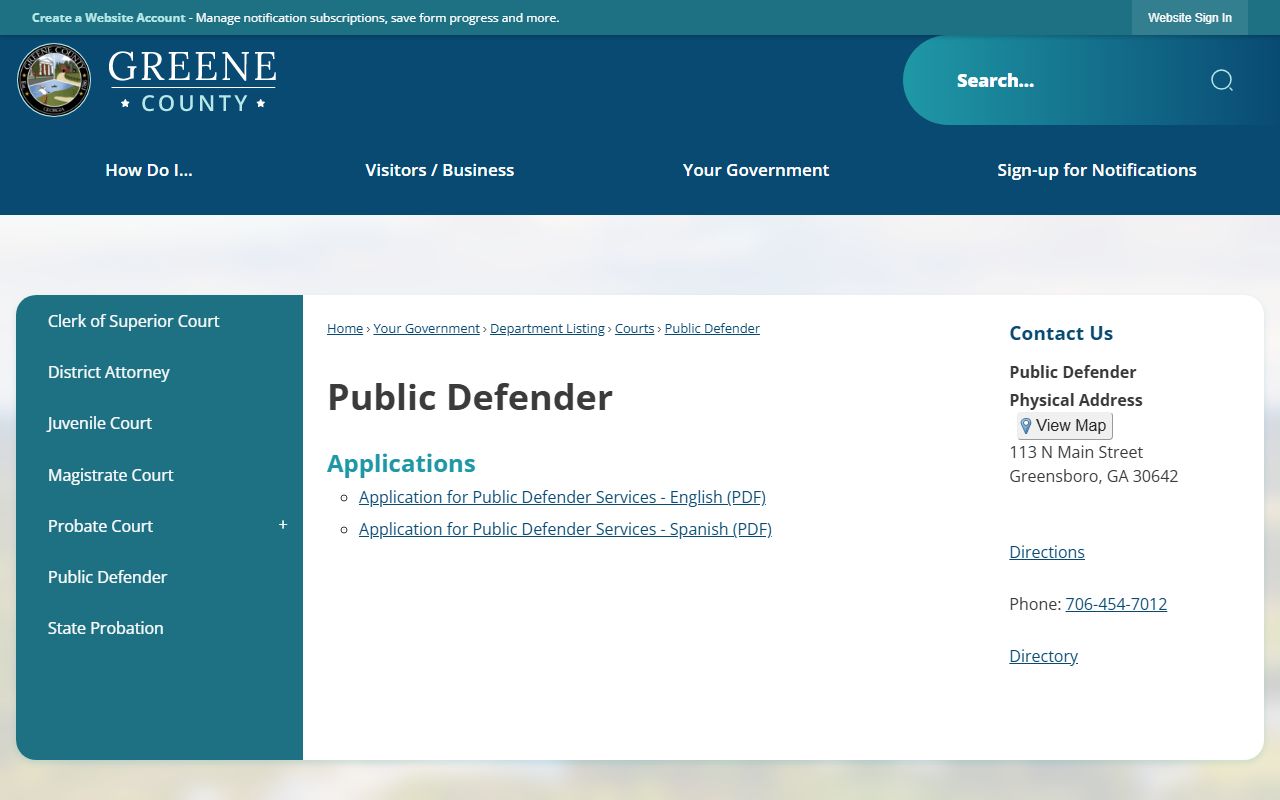
Task: Open Probate Court sidebar link
Action: pos(100,526)
